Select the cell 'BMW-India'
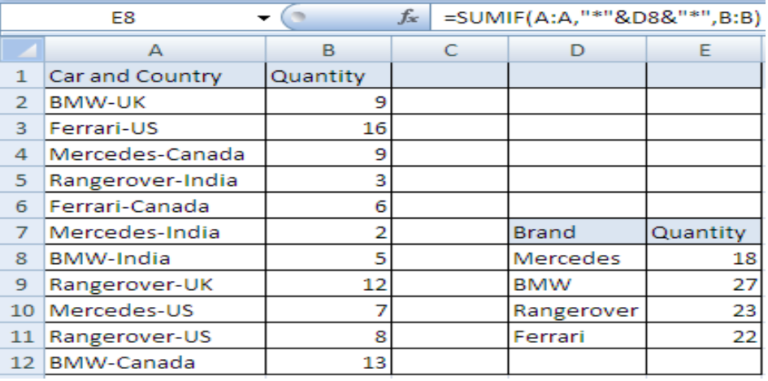Image resolution: width=768 pixels, height=381 pixels. [155, 258]
